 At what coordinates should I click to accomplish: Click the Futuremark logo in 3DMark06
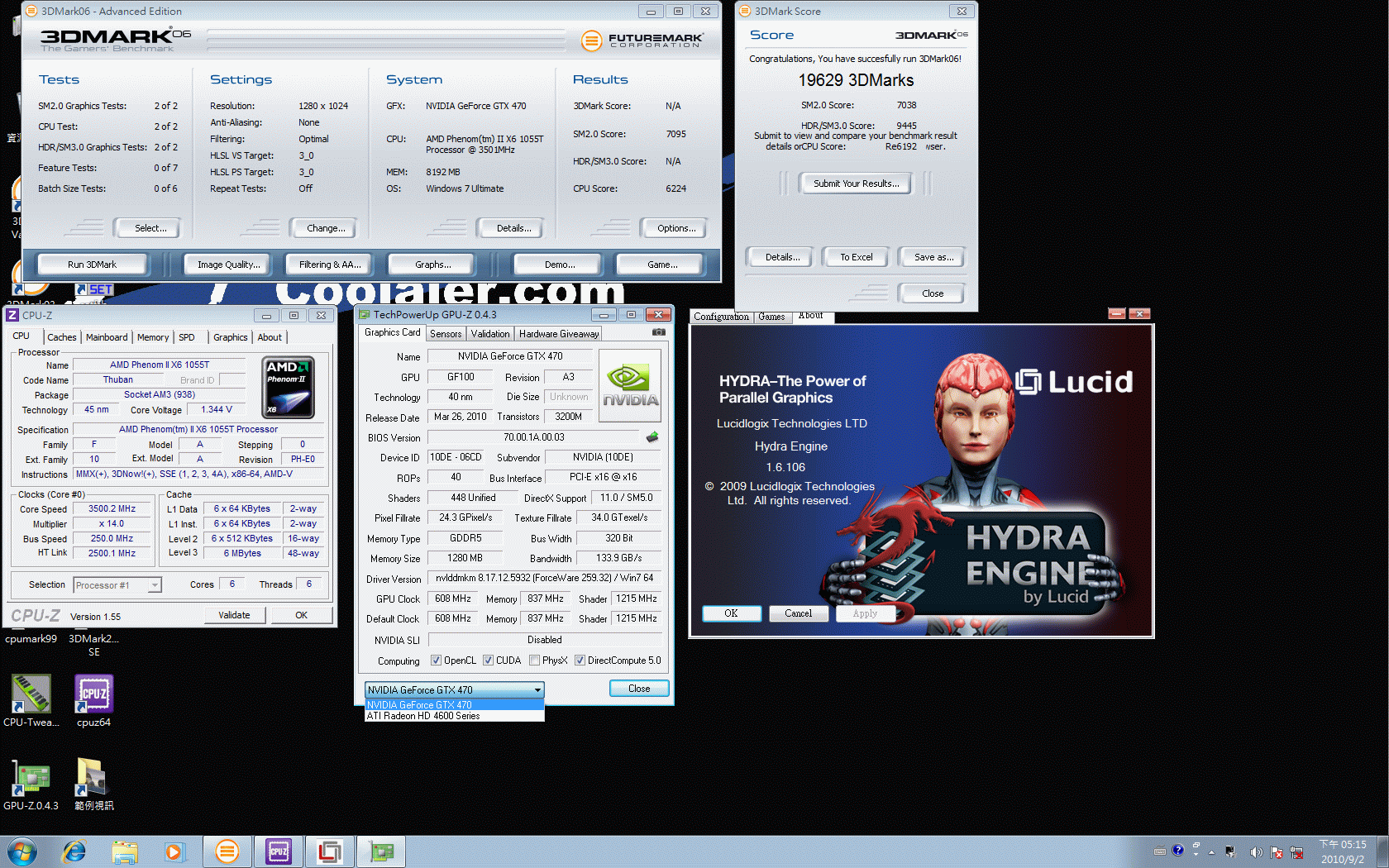point(642,40)
